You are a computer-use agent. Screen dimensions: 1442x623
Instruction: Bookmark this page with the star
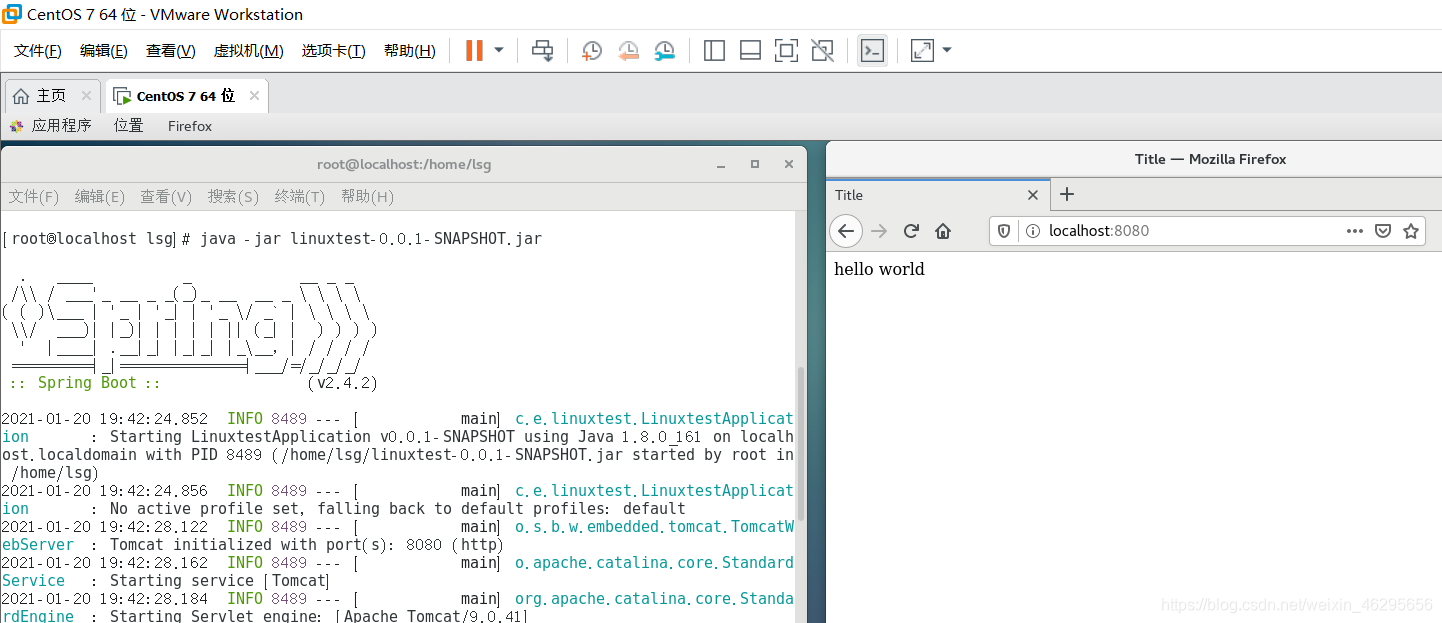[1411, 231]
